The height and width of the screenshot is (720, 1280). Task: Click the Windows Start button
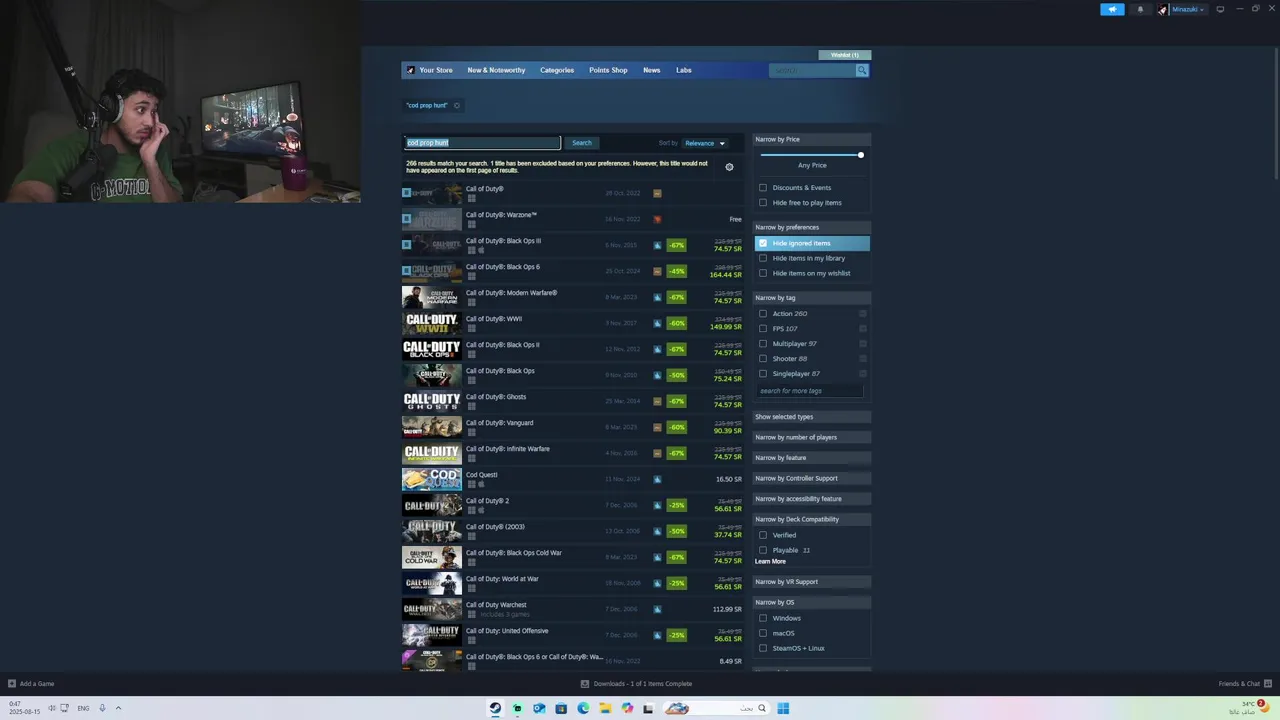coord(783,708)
